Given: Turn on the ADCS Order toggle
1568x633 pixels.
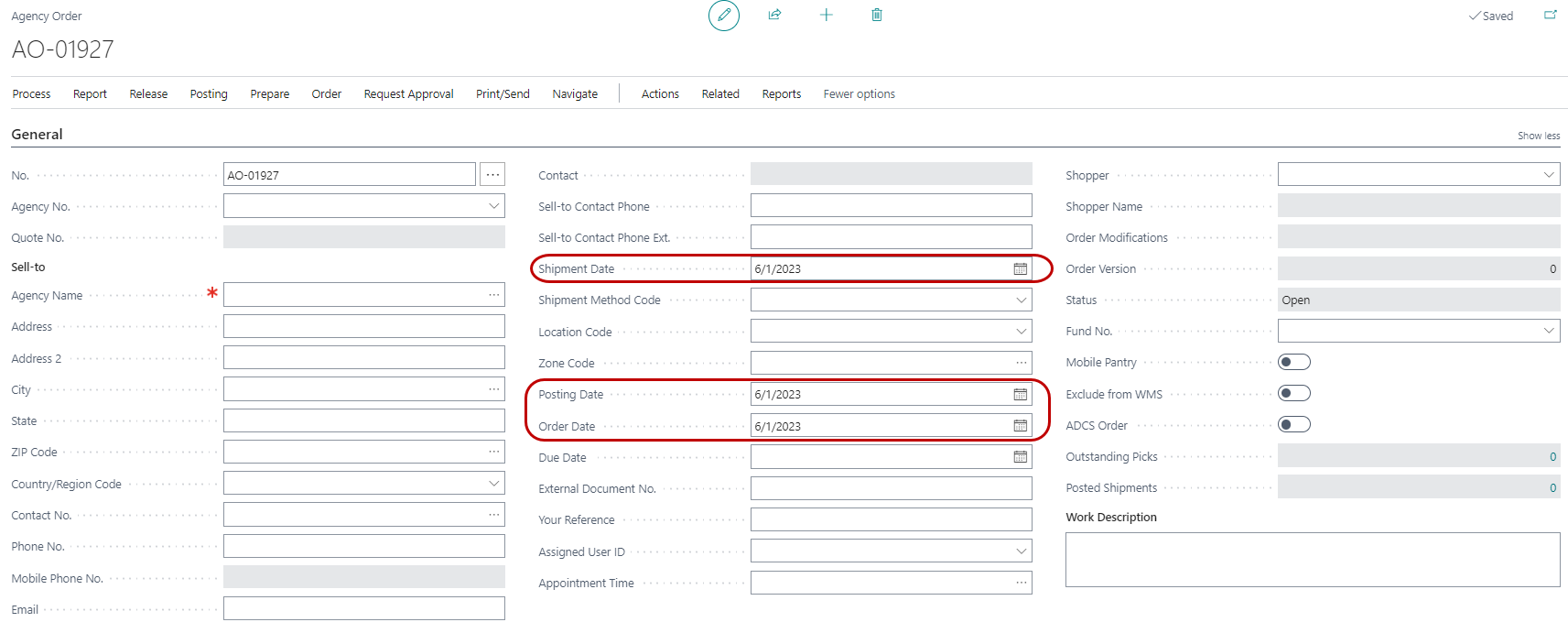Looking at the screenshot, I should click(x=1293, y=425).
